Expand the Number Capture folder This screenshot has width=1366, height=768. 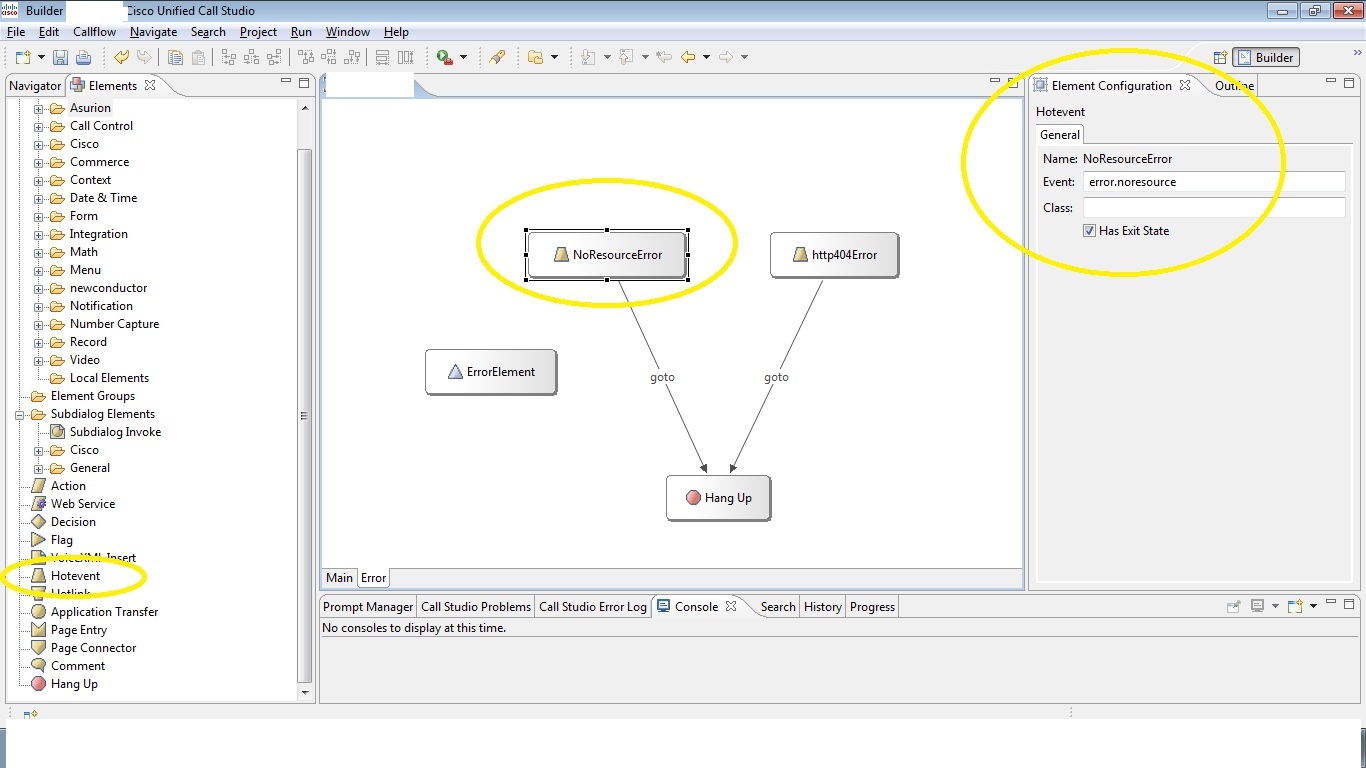pos(39,324)
